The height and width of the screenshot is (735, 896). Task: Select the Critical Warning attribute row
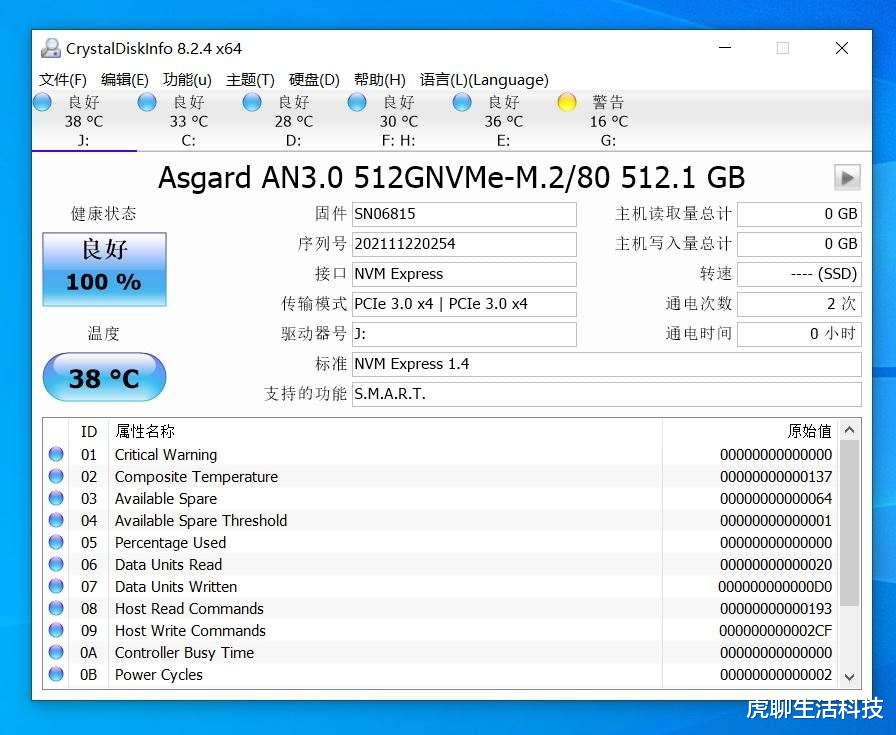pyautogui.click(x=440, y=454)
